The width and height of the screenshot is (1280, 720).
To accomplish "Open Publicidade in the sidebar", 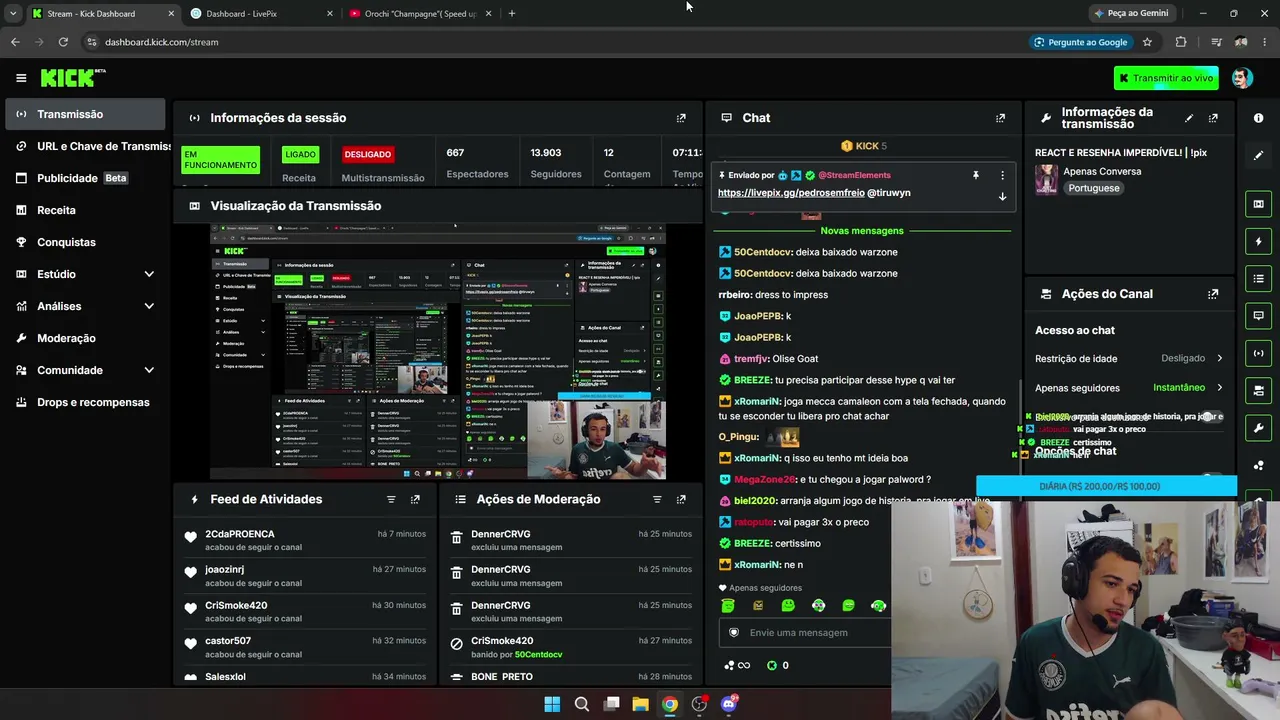I will (x=84, y=178).
